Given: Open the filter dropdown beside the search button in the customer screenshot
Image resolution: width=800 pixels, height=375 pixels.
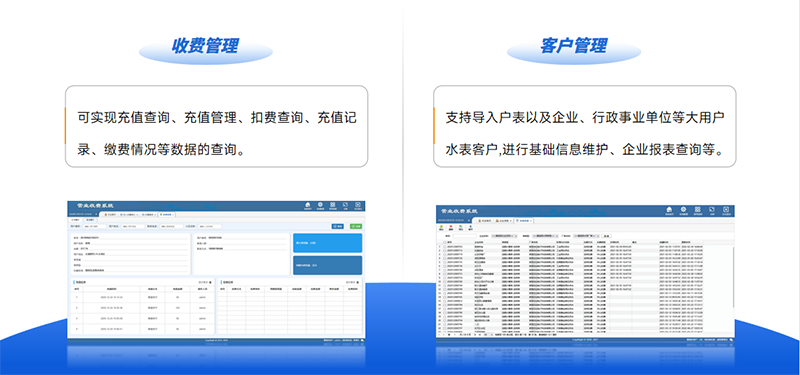Looking at the screenshot, I should tap(587, 236).
